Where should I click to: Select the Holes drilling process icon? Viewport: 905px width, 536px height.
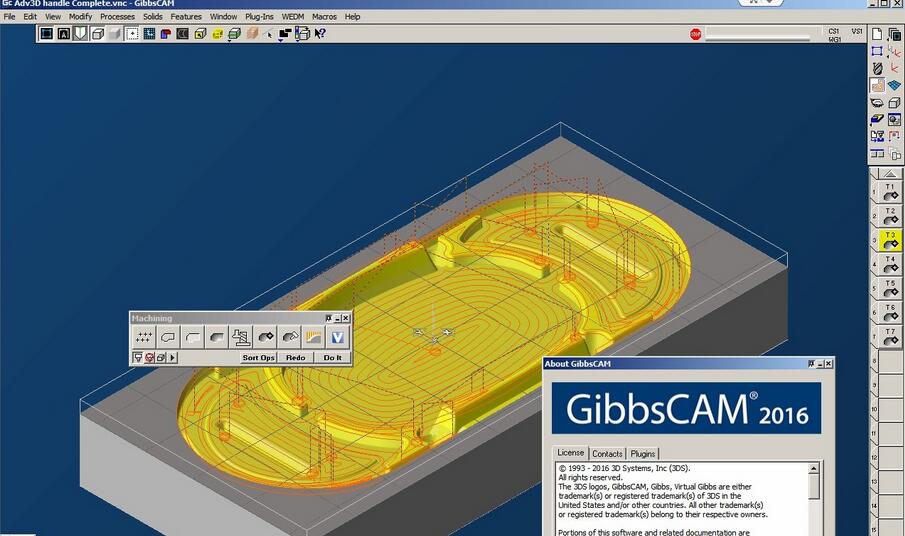coord(144,337)
